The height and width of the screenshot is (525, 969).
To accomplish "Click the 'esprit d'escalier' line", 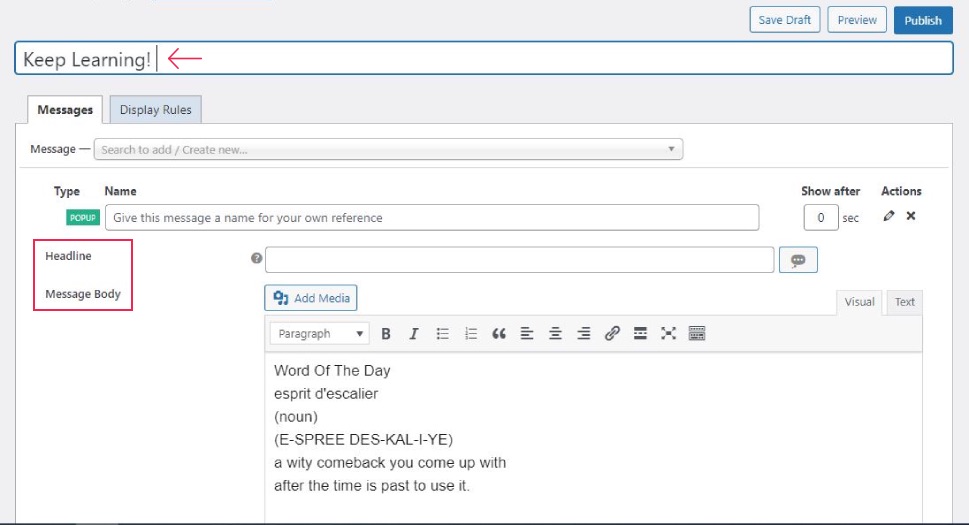I will click(x=326, y=393).
